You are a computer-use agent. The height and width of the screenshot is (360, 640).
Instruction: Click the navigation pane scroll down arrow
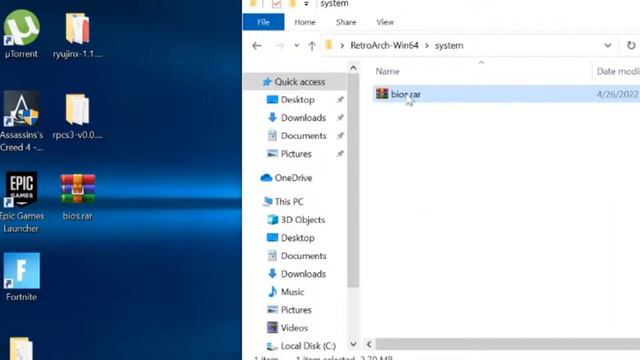353,344
